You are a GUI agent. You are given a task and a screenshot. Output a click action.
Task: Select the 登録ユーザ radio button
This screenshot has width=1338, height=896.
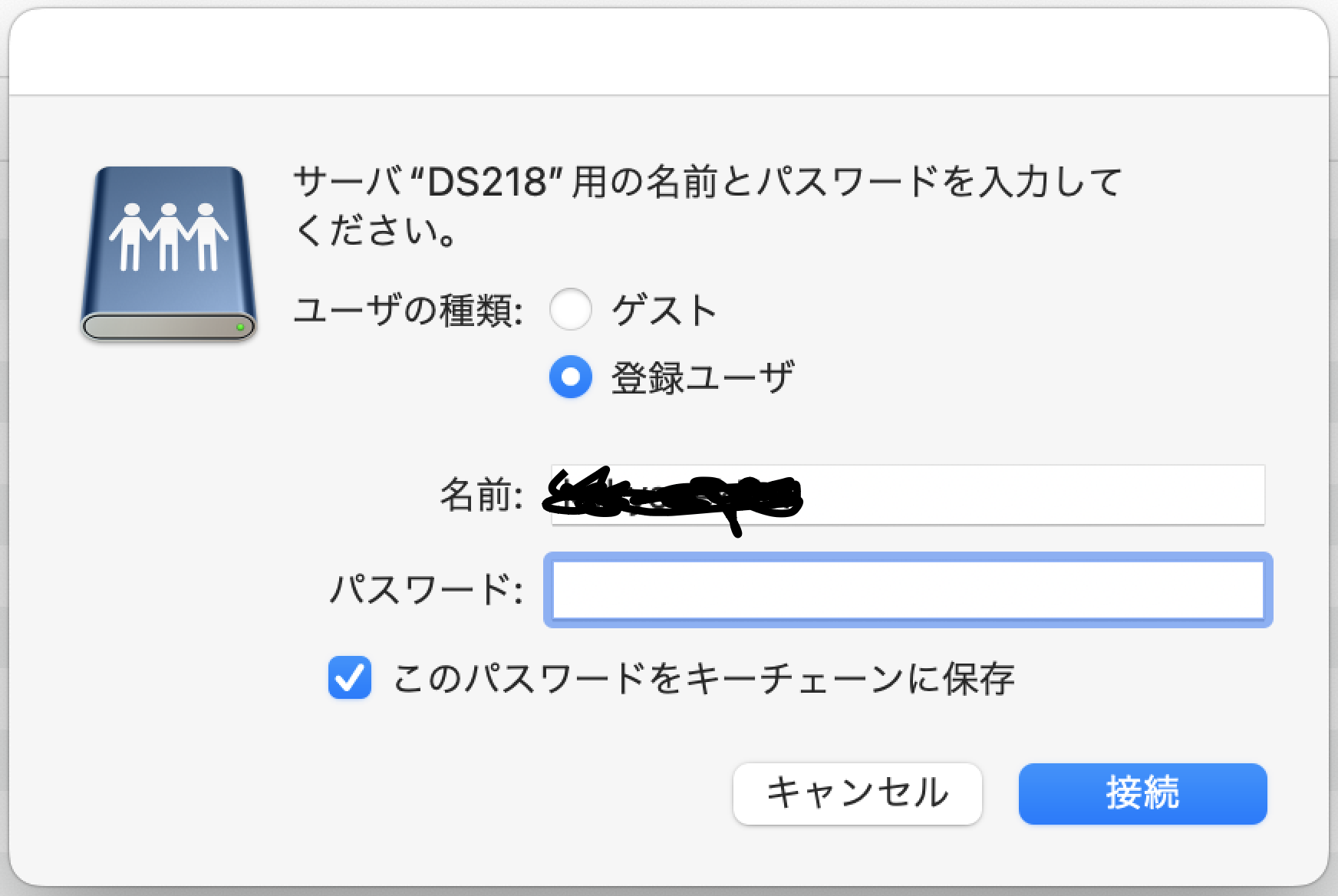(571, 377)
